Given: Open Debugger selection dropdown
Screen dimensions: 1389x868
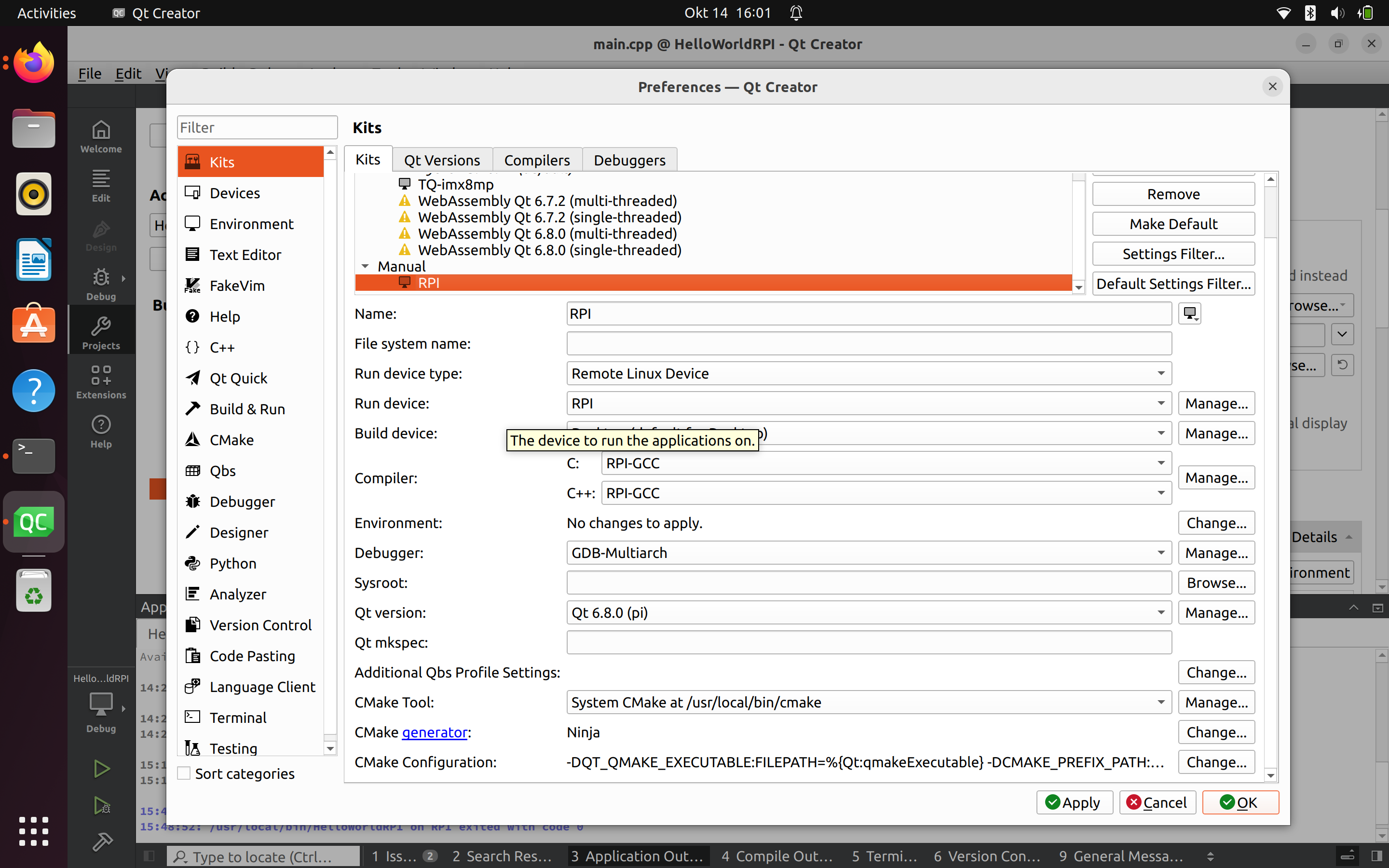Looking at the screenshot, I should [869, 553].
